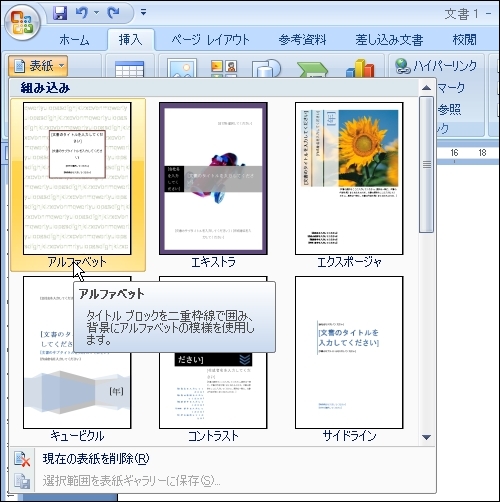Open the ページ レイアウト tab
500x502 pixels.
[210, 40]
